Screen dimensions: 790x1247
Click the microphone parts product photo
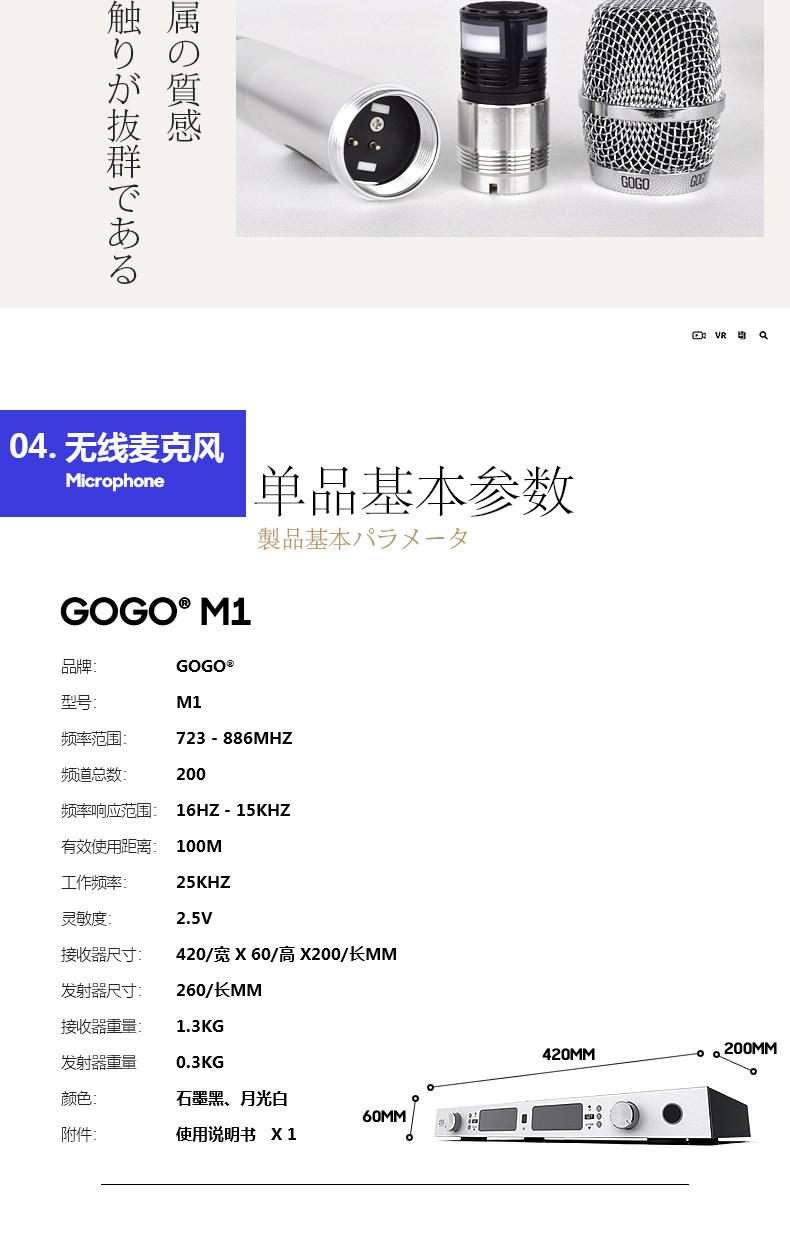[500, 118]
